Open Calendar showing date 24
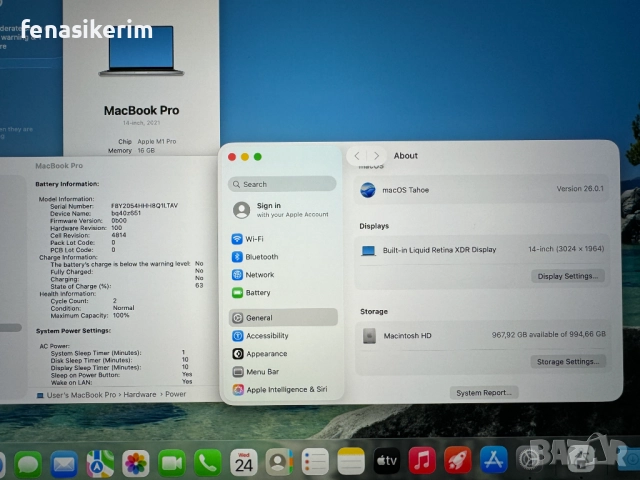Viewport: 640px width, 480px height. (x=244, y=462)
